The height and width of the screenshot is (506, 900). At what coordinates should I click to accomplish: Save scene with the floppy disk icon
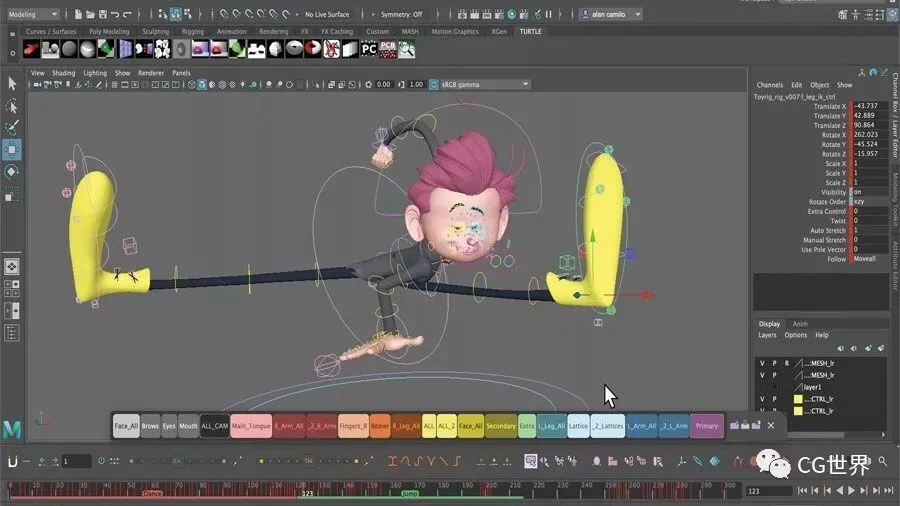(103, 14)
